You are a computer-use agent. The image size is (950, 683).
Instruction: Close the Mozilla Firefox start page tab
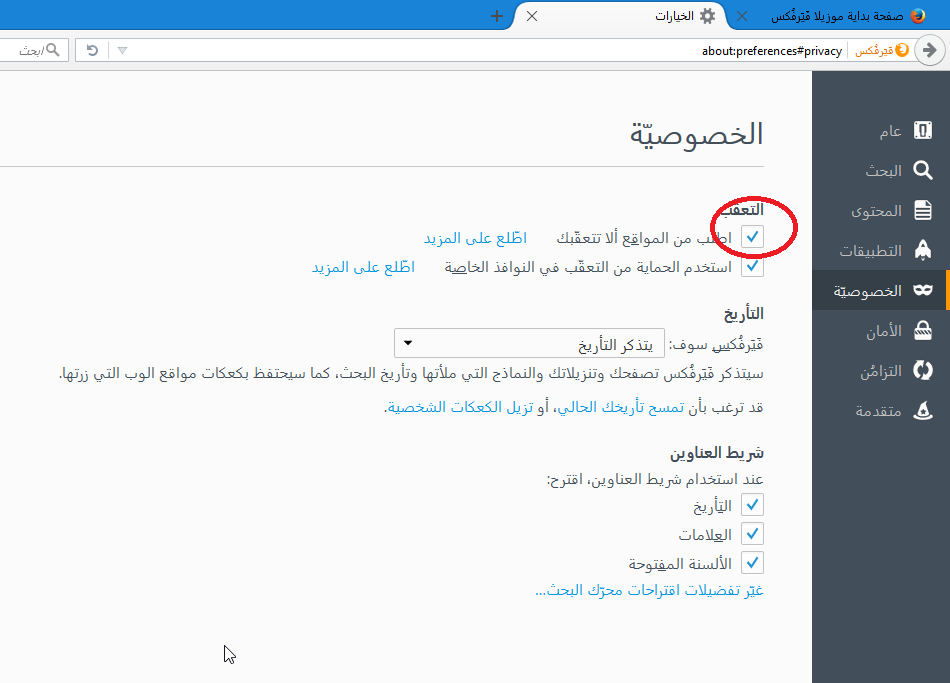(742, 16)
